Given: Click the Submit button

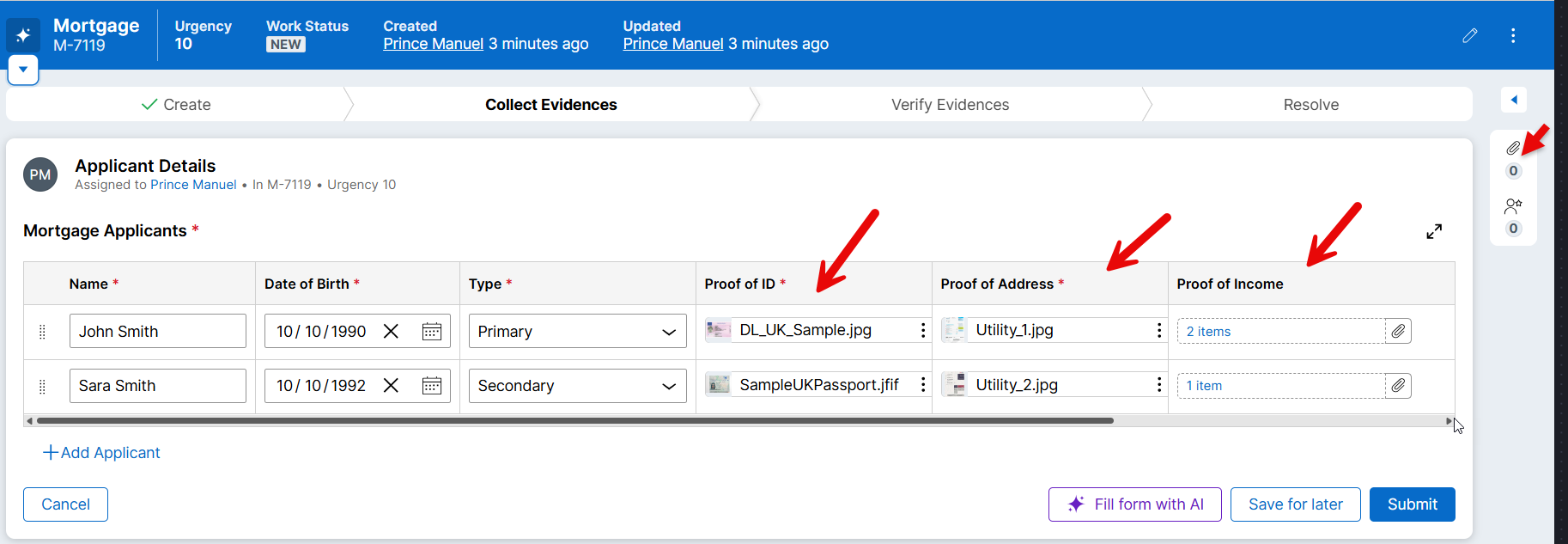Looking at the screenshot, I should tap(1411, 504).
